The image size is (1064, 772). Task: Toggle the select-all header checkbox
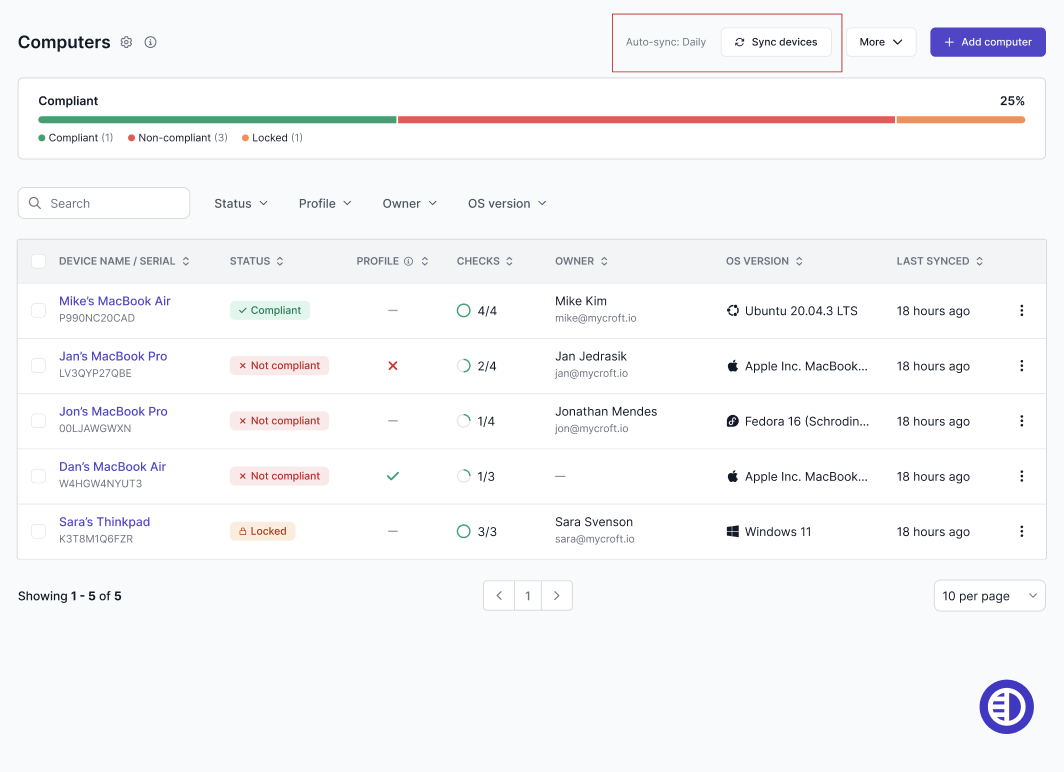click(x=39, y=261)
